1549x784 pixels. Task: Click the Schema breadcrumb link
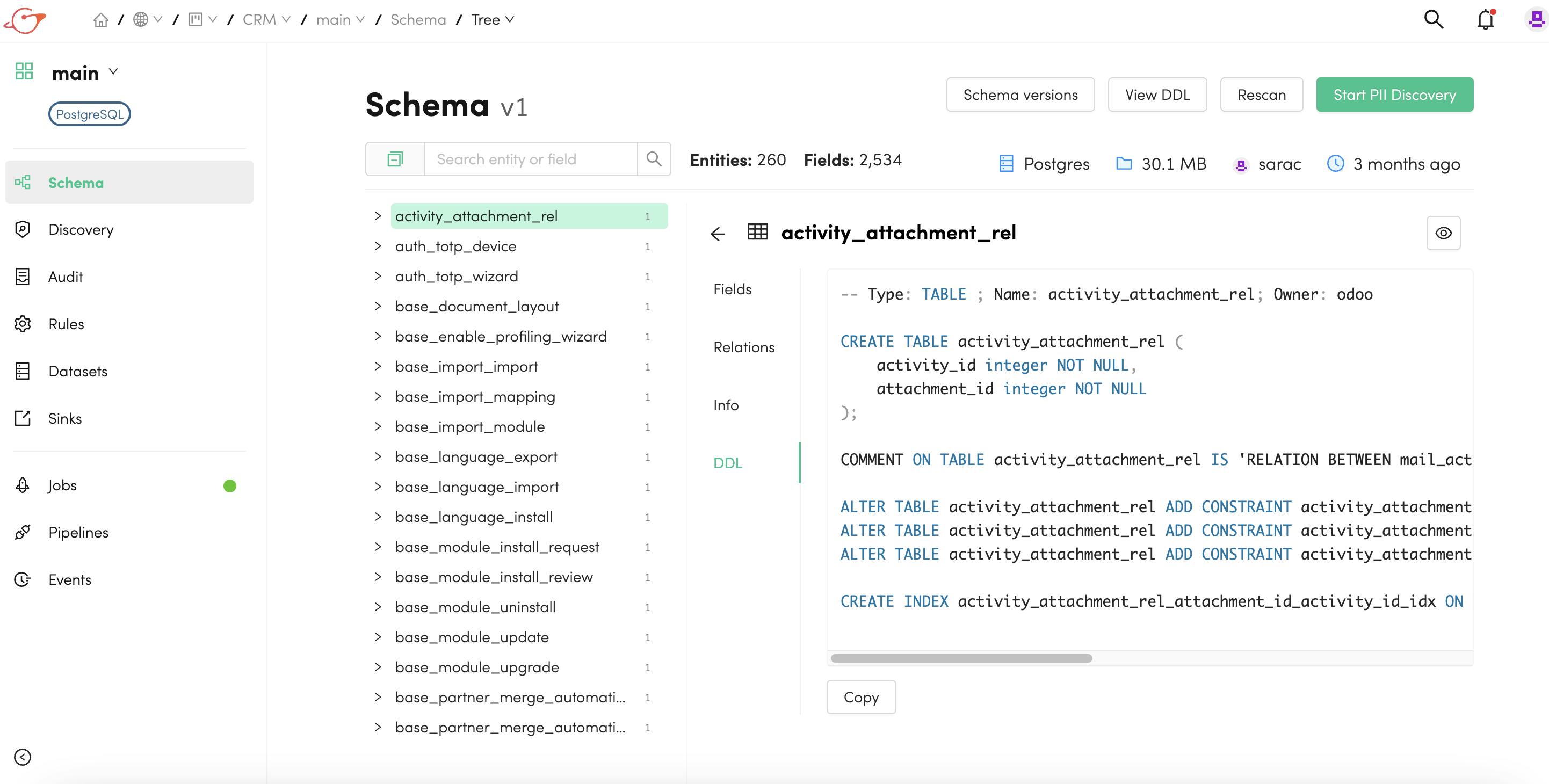[x=418, y=20]
